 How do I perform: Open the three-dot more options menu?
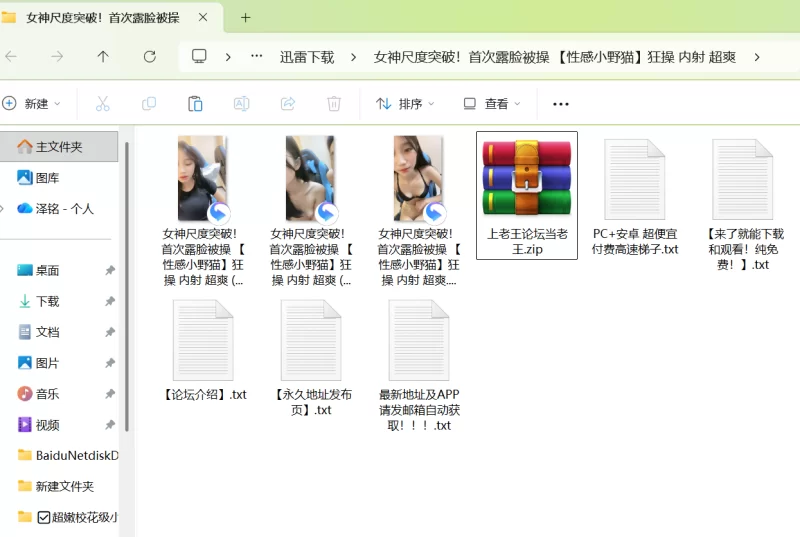point(561,104)
